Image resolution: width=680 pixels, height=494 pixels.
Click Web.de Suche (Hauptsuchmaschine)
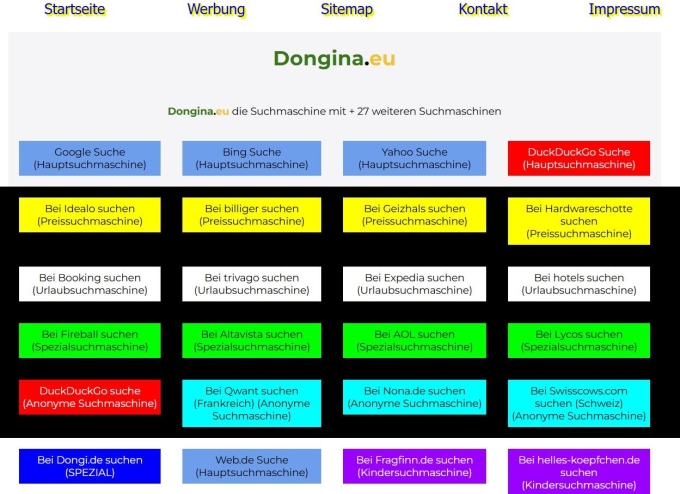(x=252, y=466)
